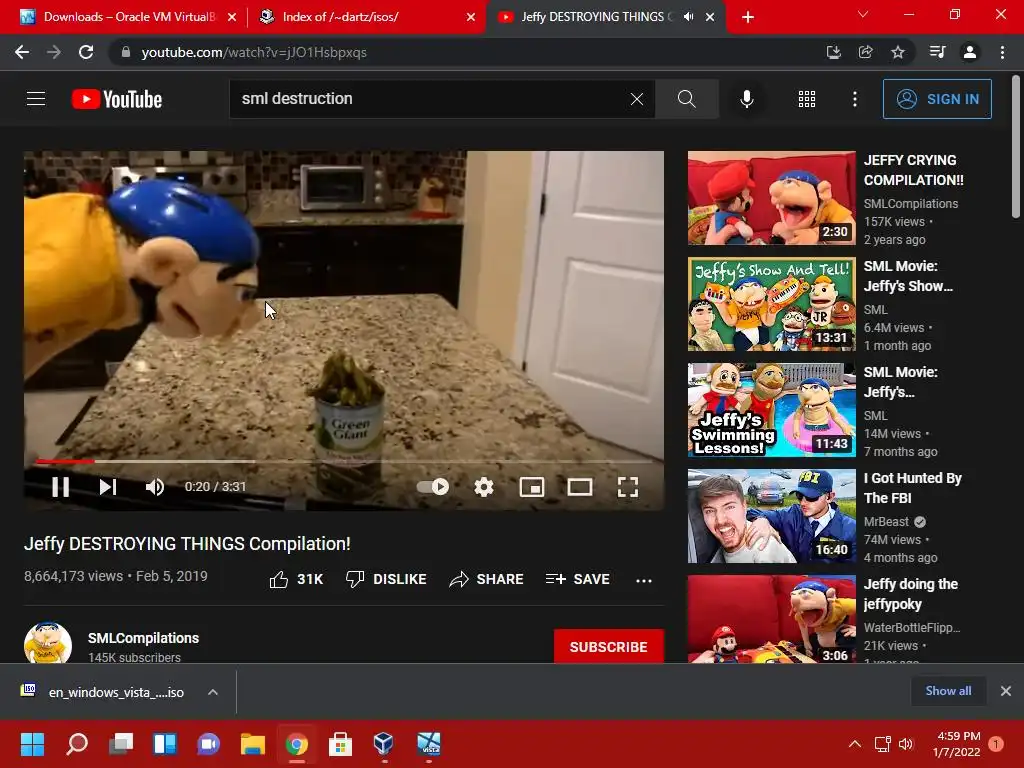
Task: Clear the search box text
Action: [x=637, y=99]
